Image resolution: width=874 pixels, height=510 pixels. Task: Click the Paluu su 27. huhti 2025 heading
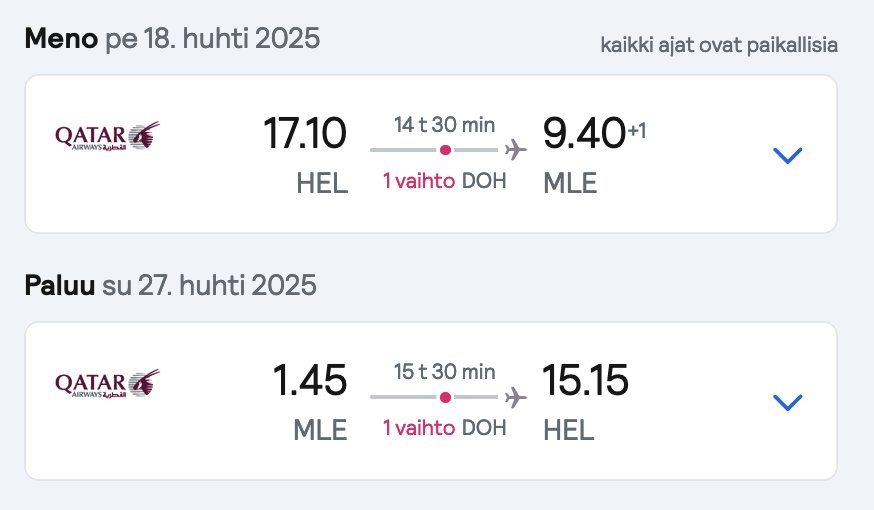point(171,285)
